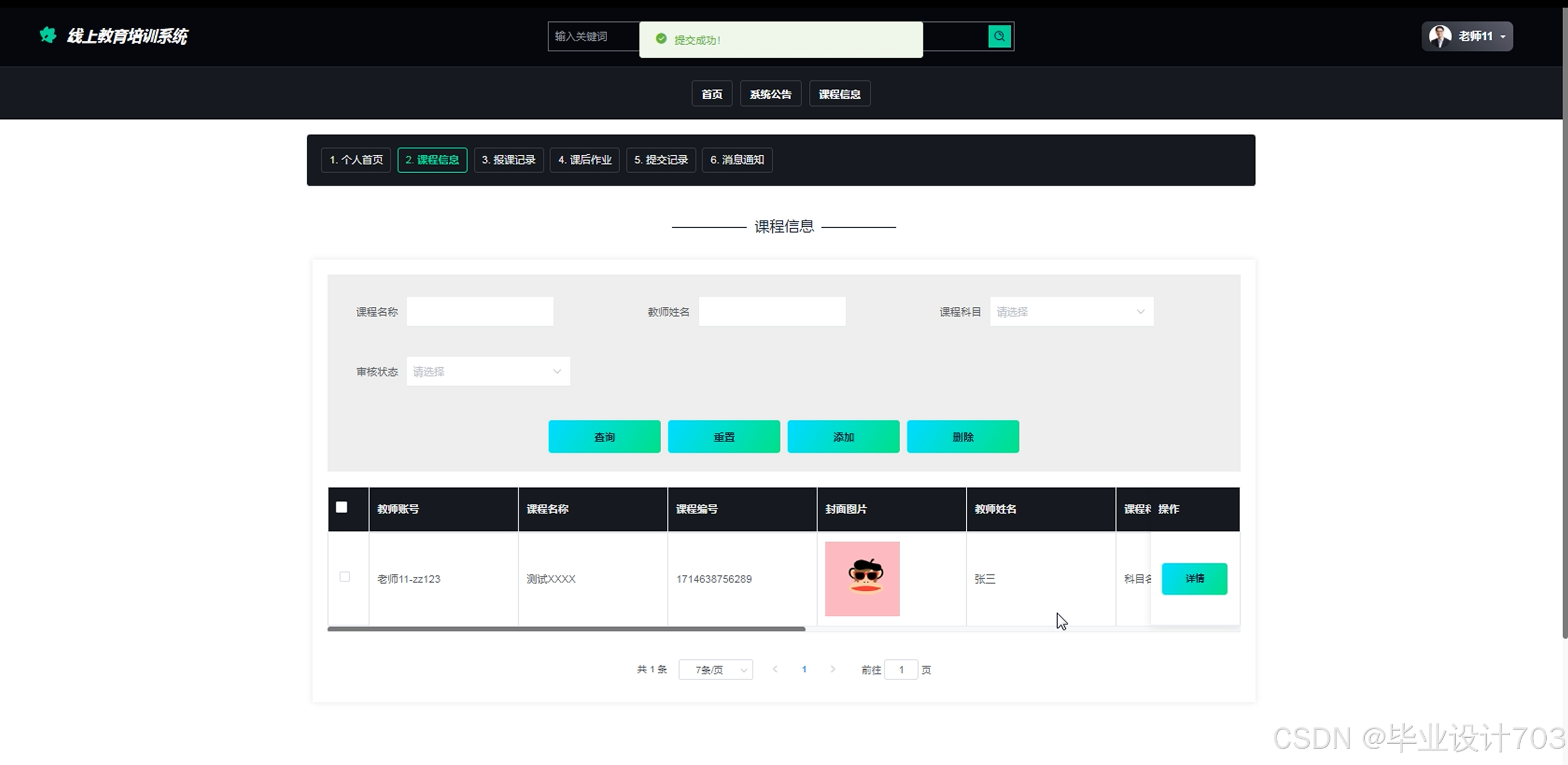Screen dimensions: 1568x765
Task: Click the 详情 button in the row
Action: 1194,579
